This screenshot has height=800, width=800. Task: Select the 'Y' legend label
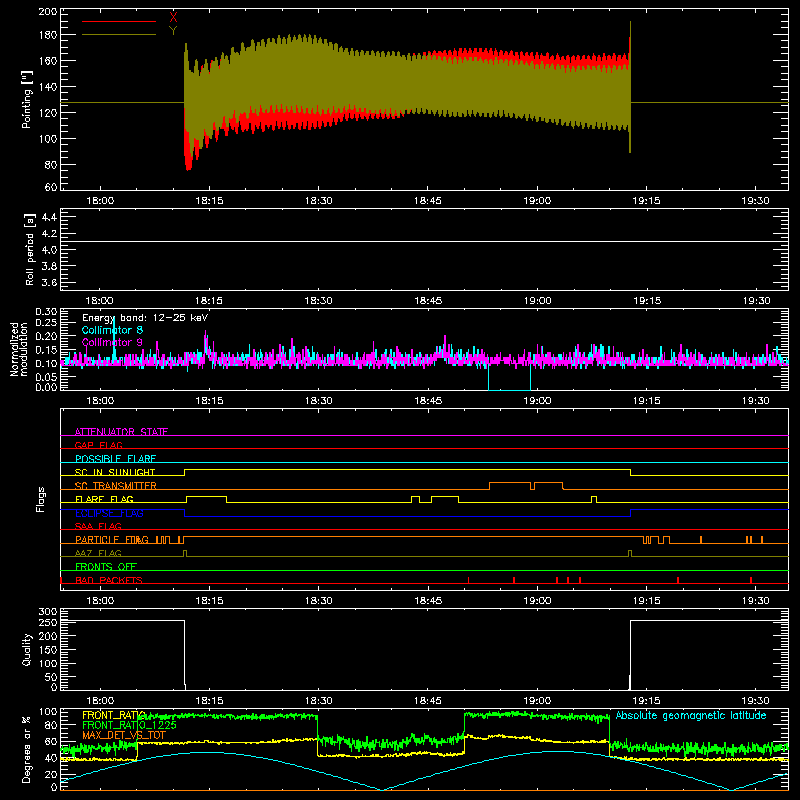click(173, 31)
